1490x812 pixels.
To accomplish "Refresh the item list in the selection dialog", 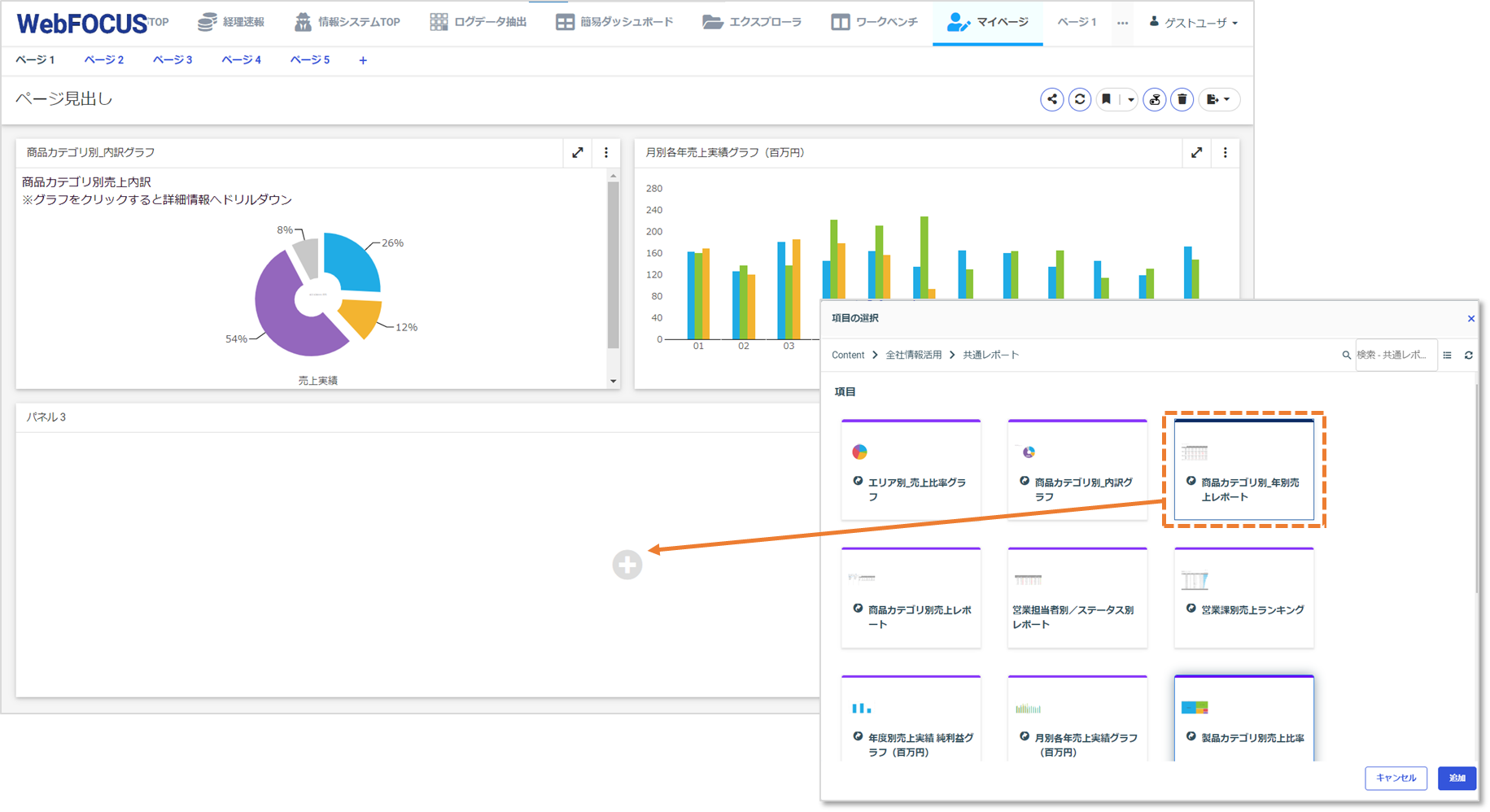I will pyautogui.click(x=1469, y=355).
